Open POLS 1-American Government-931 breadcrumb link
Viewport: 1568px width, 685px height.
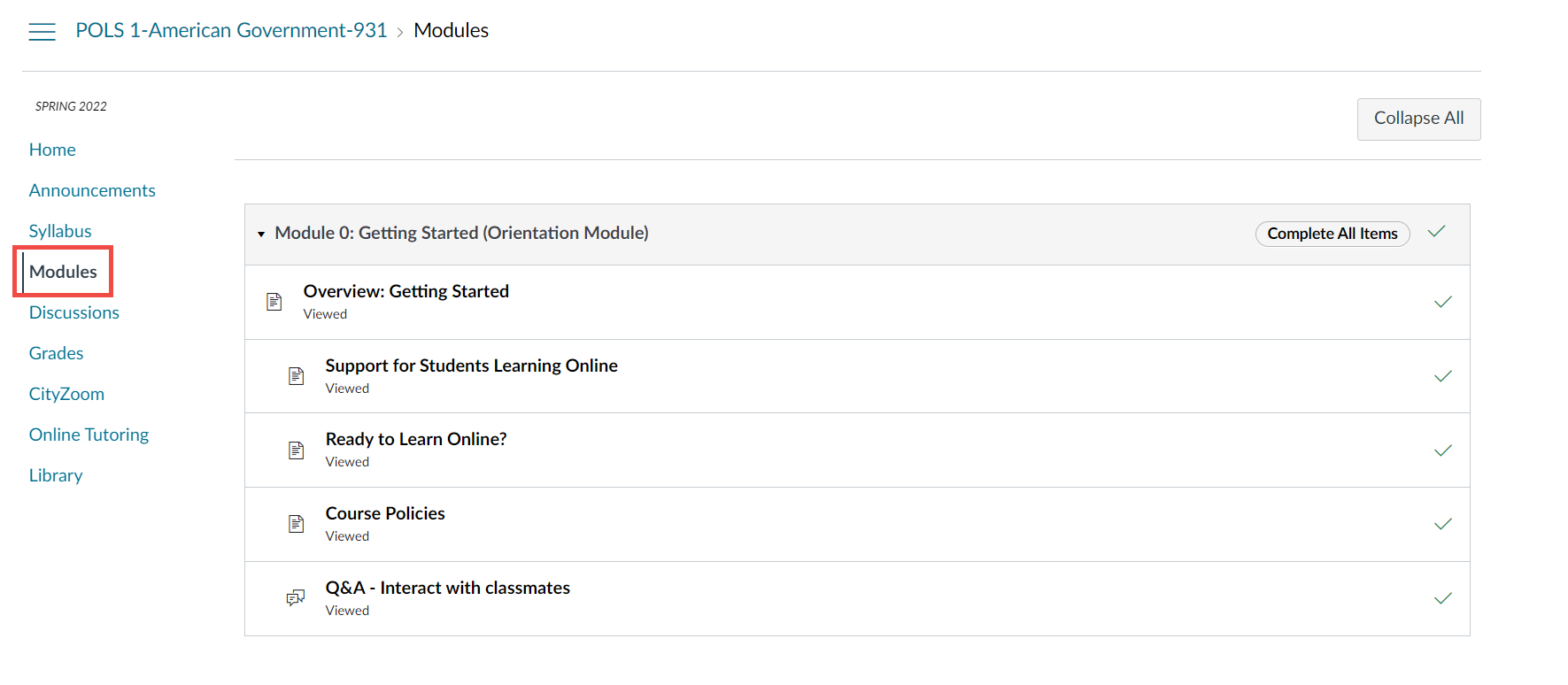pyautogui.click(x=231, y=30)
